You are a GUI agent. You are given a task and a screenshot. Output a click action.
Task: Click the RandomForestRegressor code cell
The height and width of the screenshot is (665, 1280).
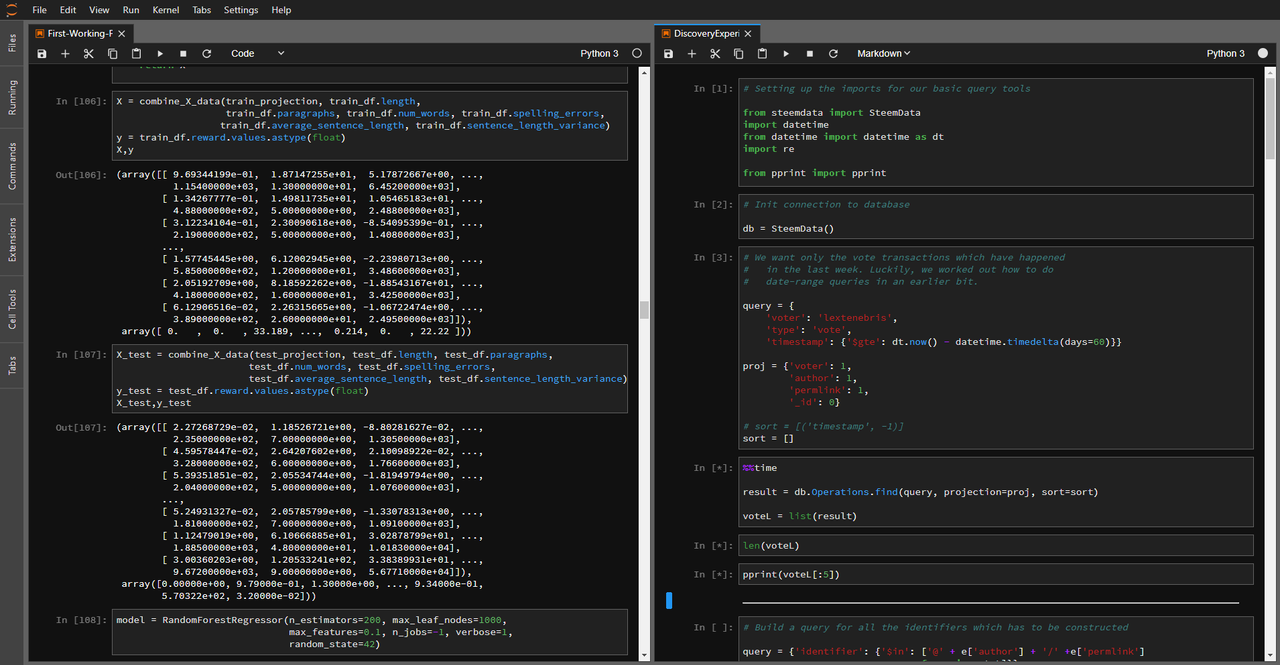(x=369, y=632)
